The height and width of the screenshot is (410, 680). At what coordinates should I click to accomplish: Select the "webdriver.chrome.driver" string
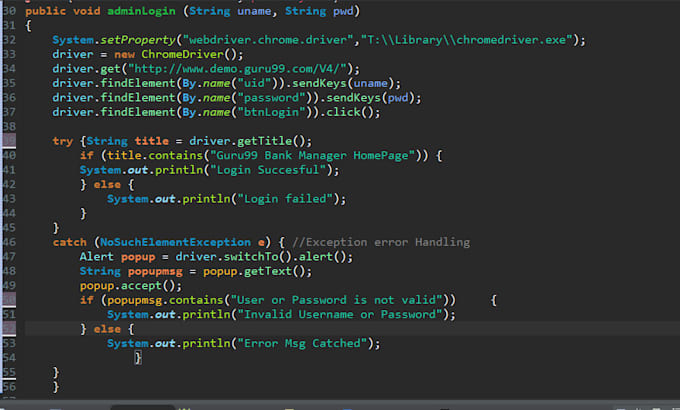[x=268, y=40]
